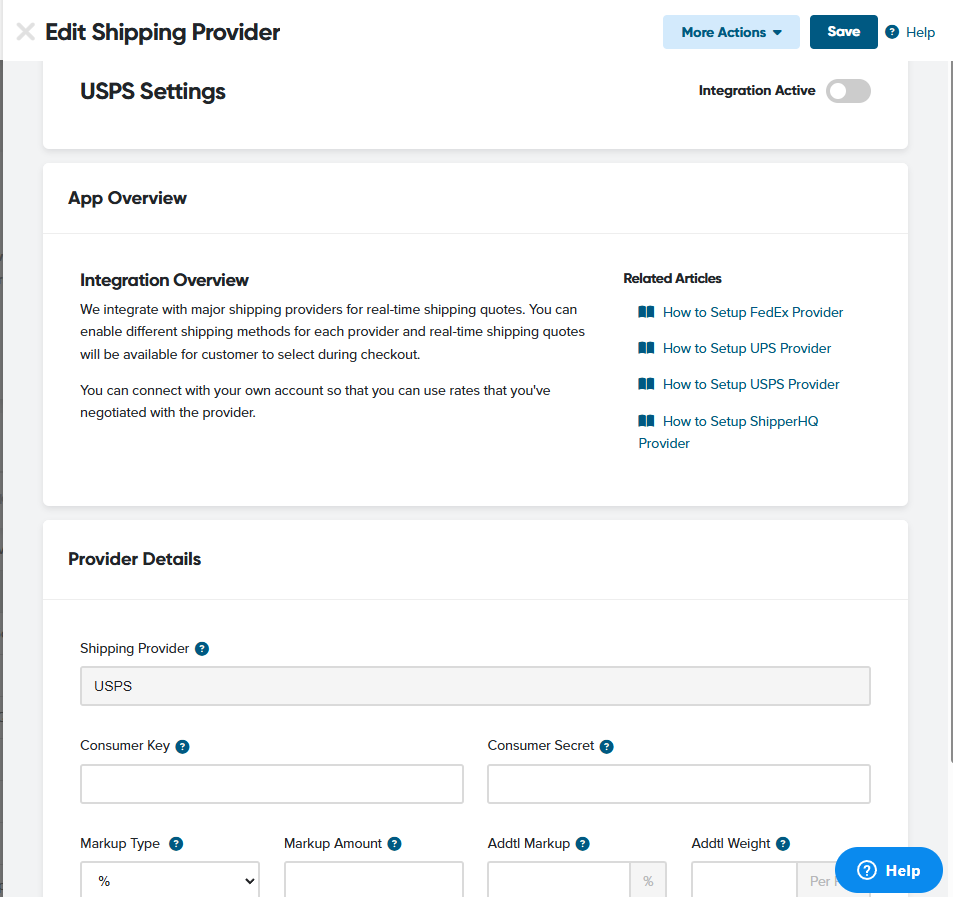Click into the Consumer Secret input field
Viewport: 953px width, 897px height.
[x=678, y=784]
